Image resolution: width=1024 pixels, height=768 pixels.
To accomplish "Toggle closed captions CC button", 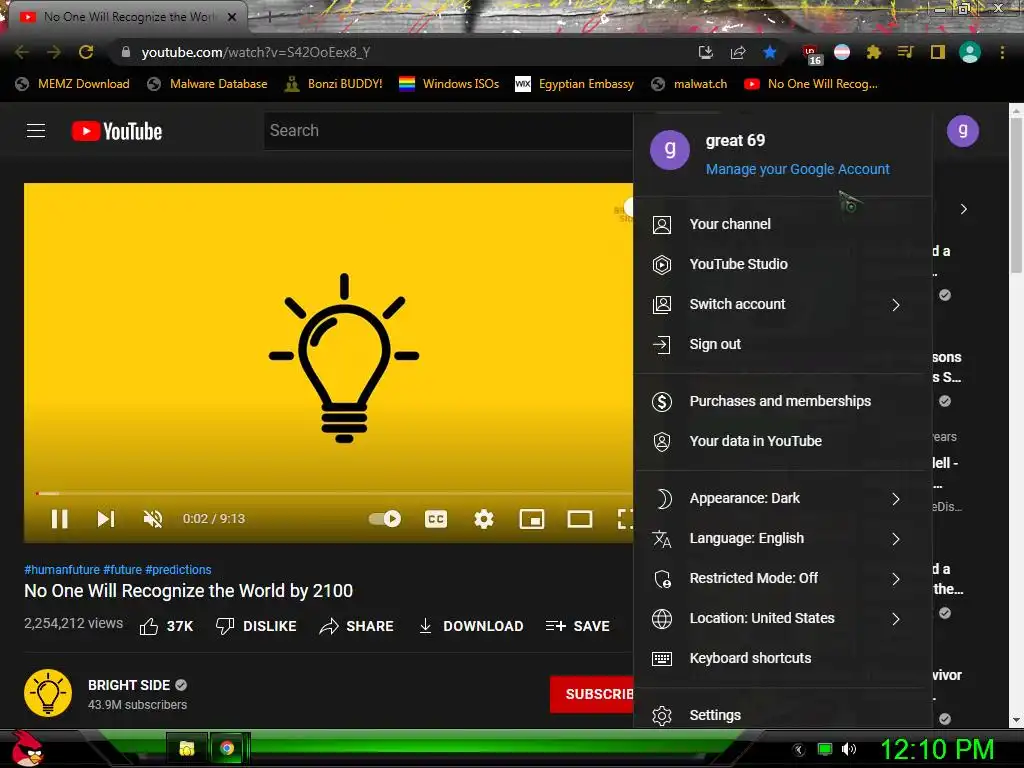I will point(436,519).
